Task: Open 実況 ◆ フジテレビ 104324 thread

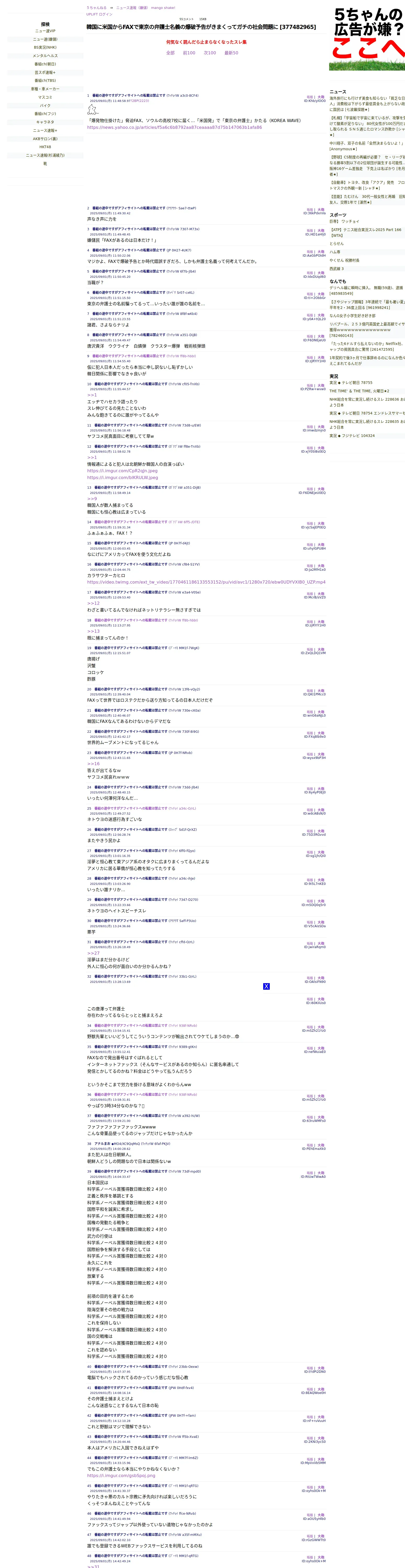Action: [352, 436]
